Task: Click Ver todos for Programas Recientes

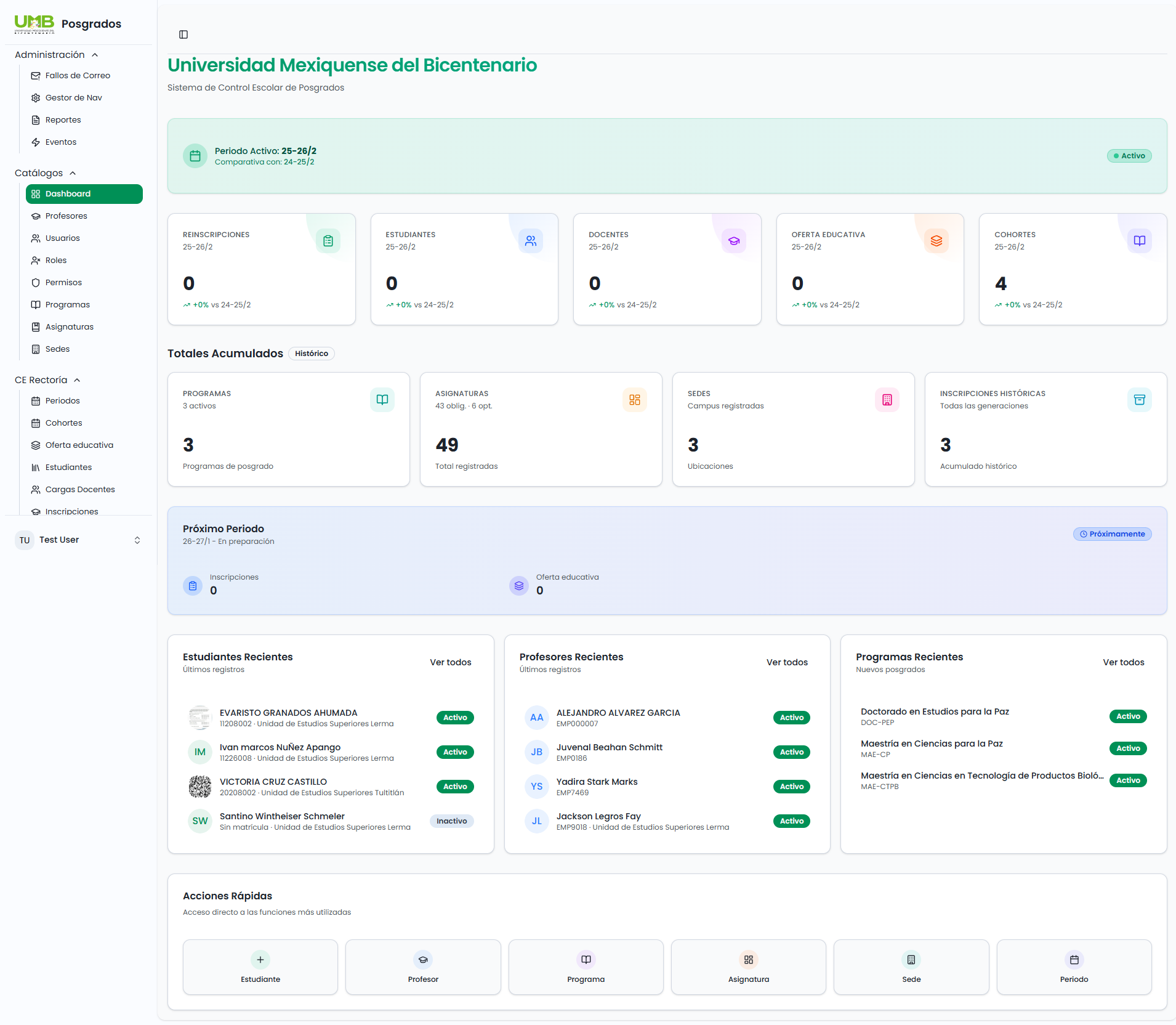Action: pos(1124,662)
